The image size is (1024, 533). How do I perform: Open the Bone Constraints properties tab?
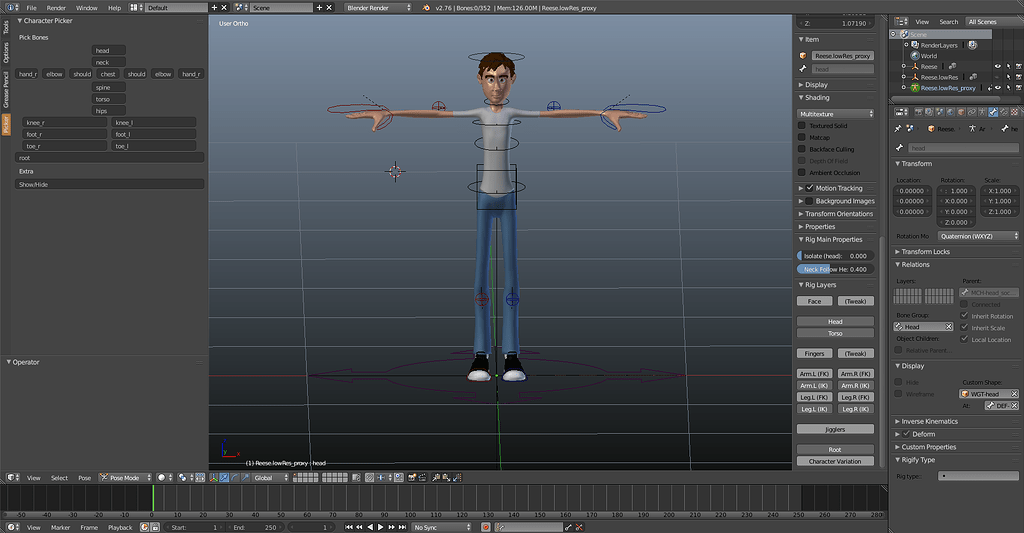1004,112
